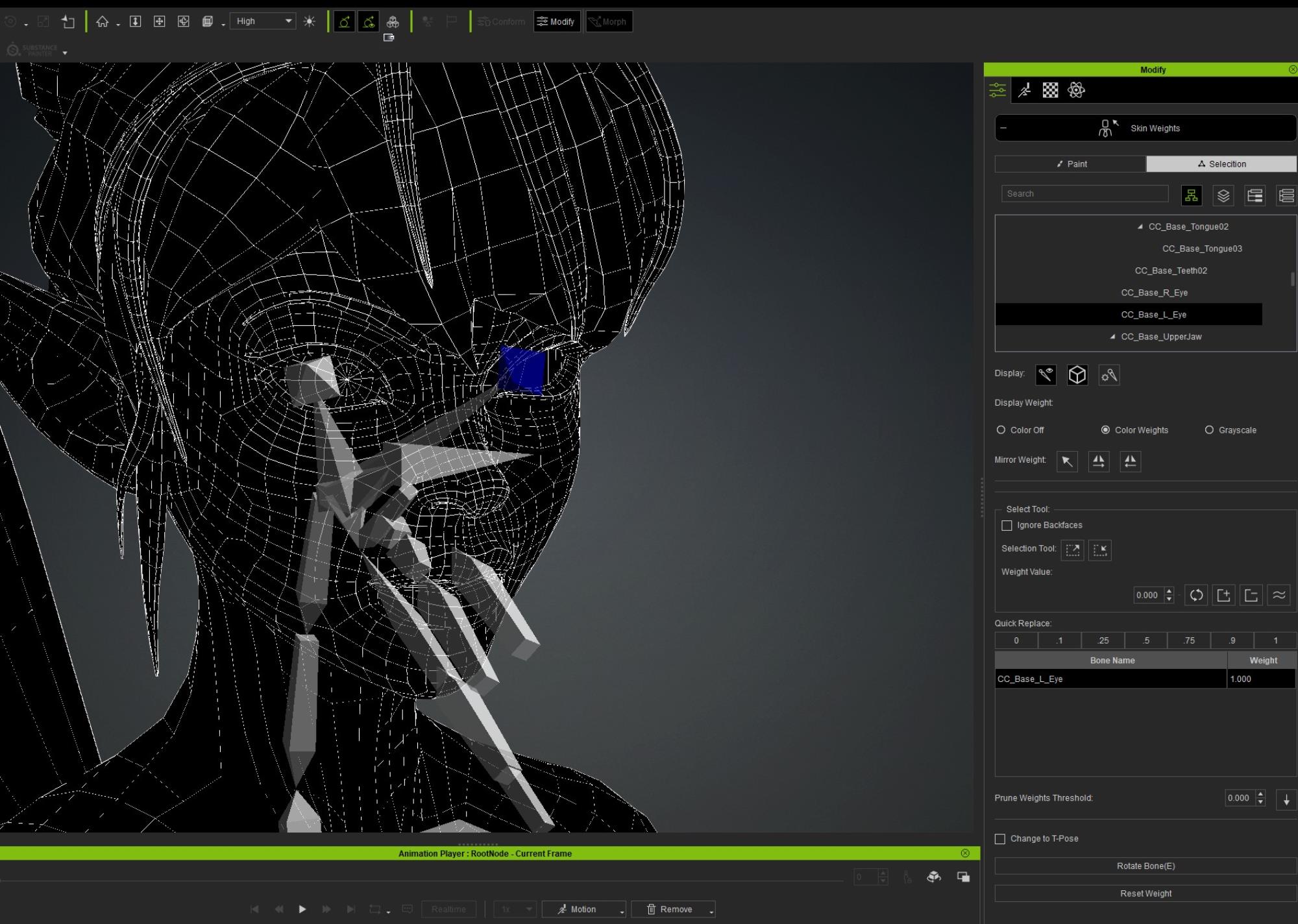The width and height of the screenshot is (1298, 924).
Task: Collapse the CC_Base_Tongue02 tree node
Action: tap(1140, 226)
